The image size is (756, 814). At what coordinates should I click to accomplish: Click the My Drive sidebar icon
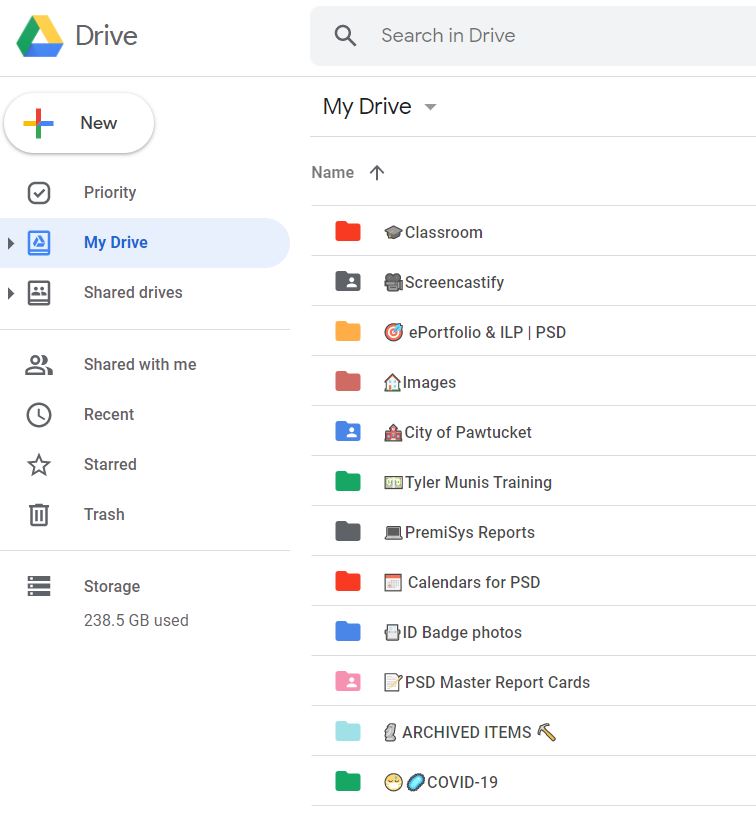click(x=39, y=242)
